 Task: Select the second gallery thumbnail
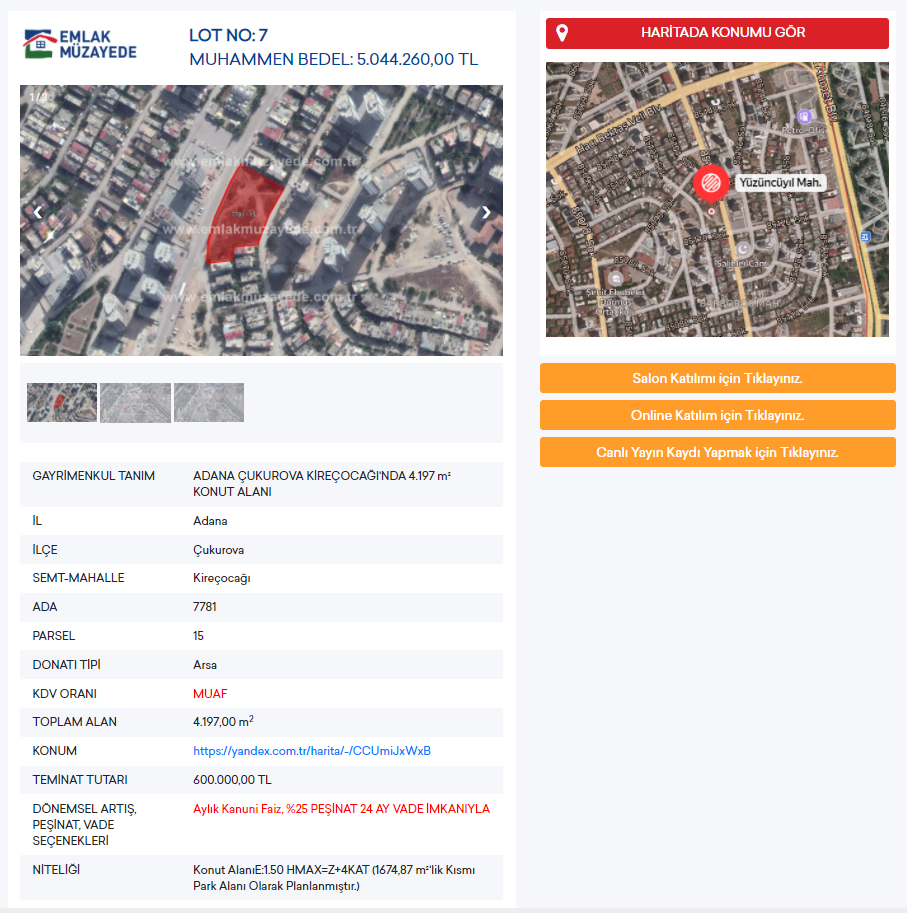pyautogui.click(x=135, y=402)
